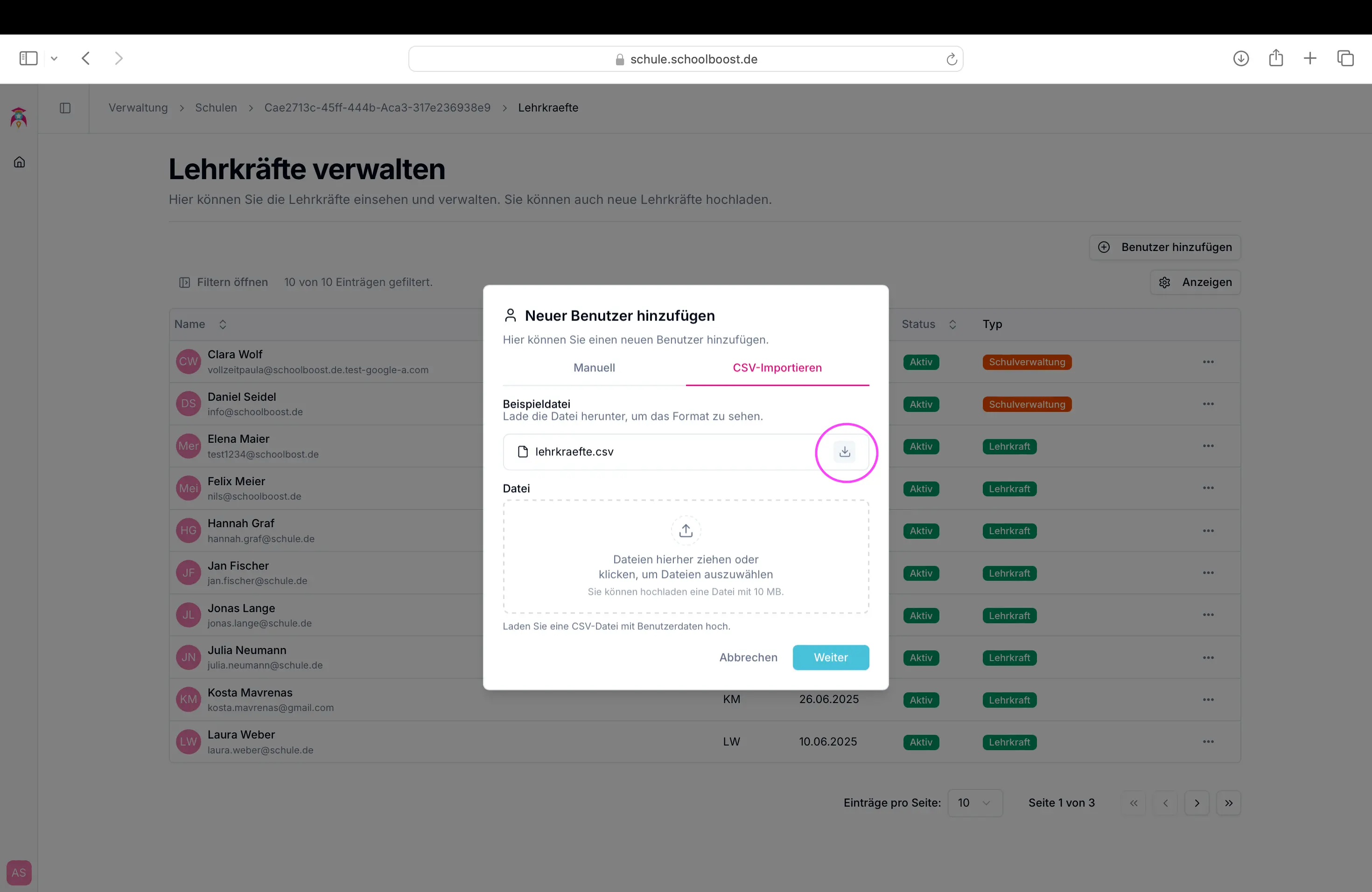
Task: Open row options for Clara Wolf
Action: [1208, 362]
